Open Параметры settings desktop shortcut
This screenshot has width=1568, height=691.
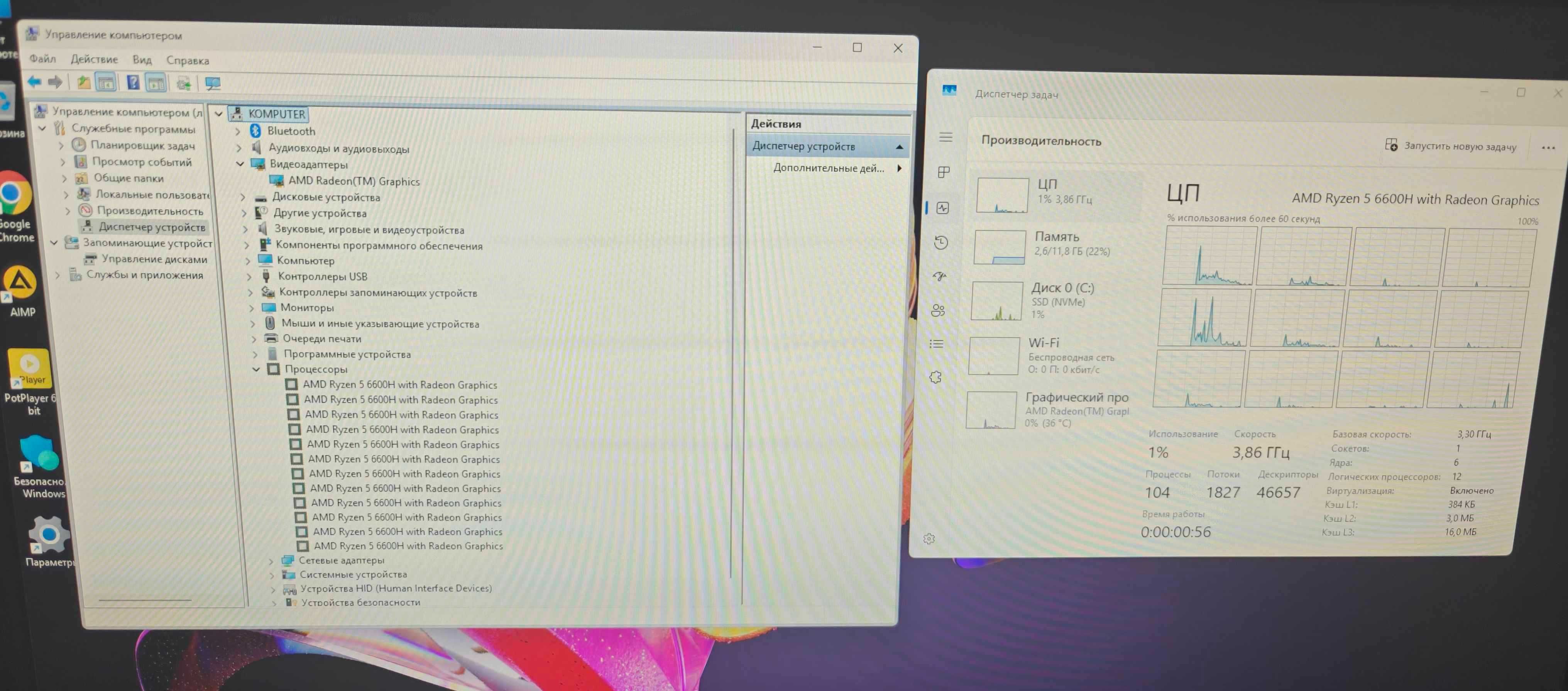click(x=49, y=542)
